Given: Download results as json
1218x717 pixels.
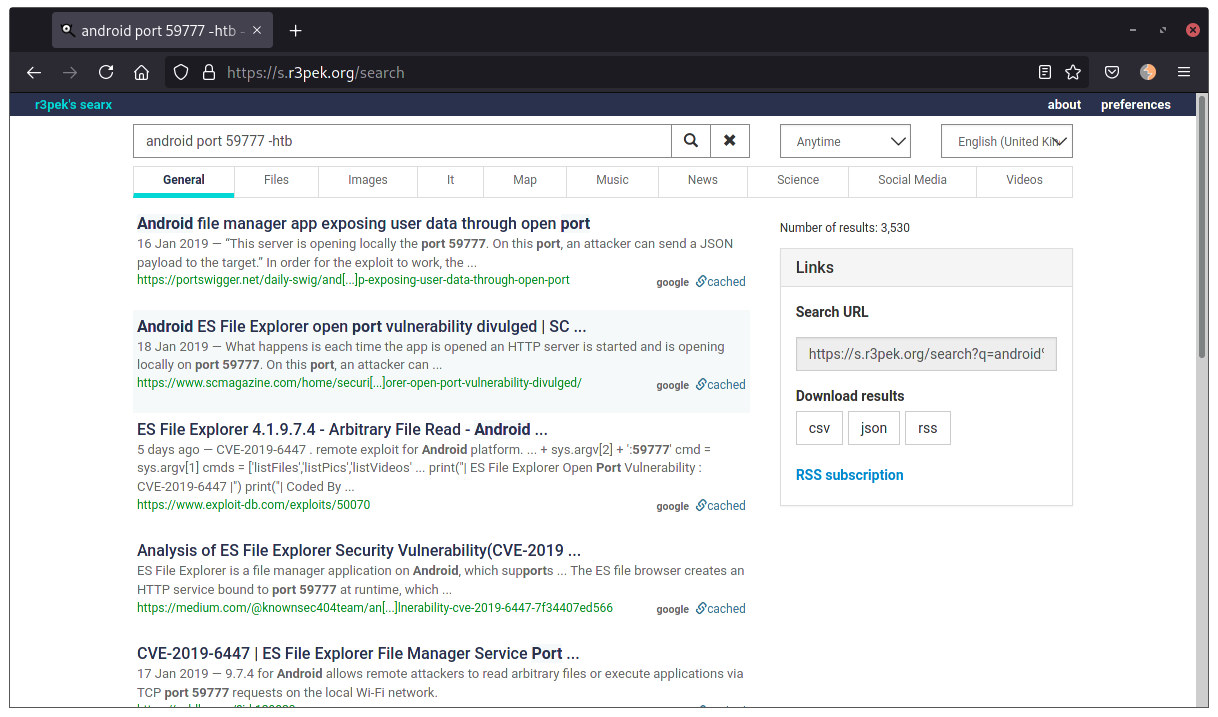Looking at the screenshot, I should coord(873,427).
